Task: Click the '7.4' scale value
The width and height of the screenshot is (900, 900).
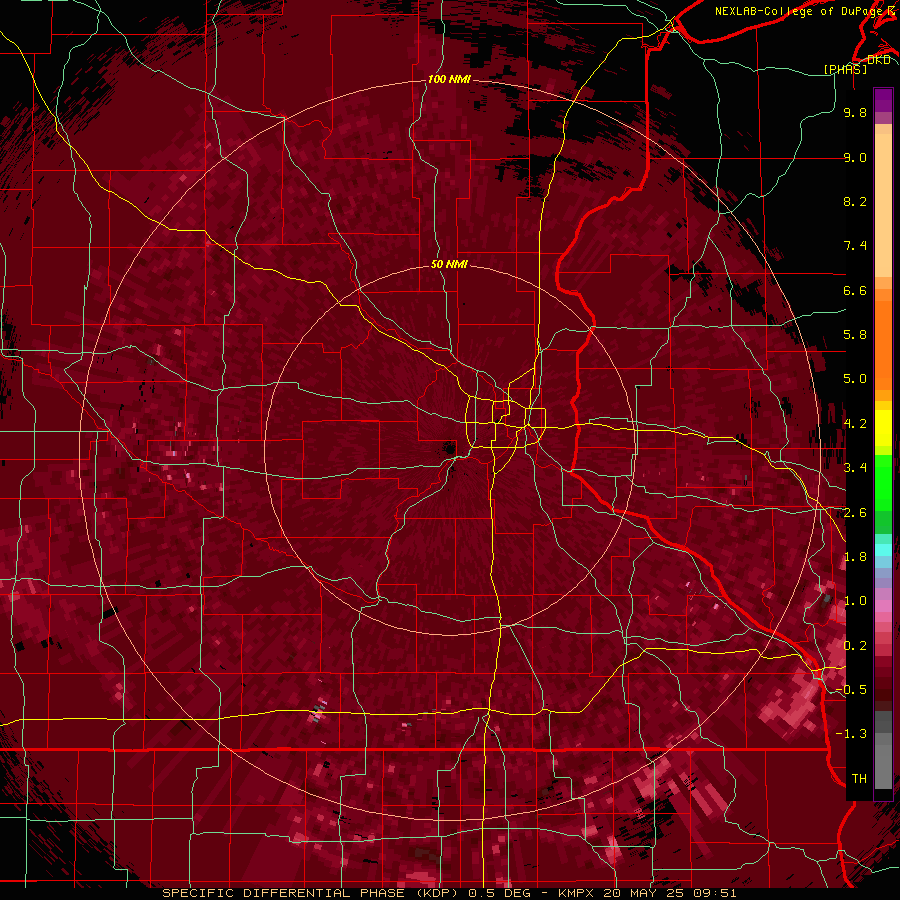Action: (855, 246)
